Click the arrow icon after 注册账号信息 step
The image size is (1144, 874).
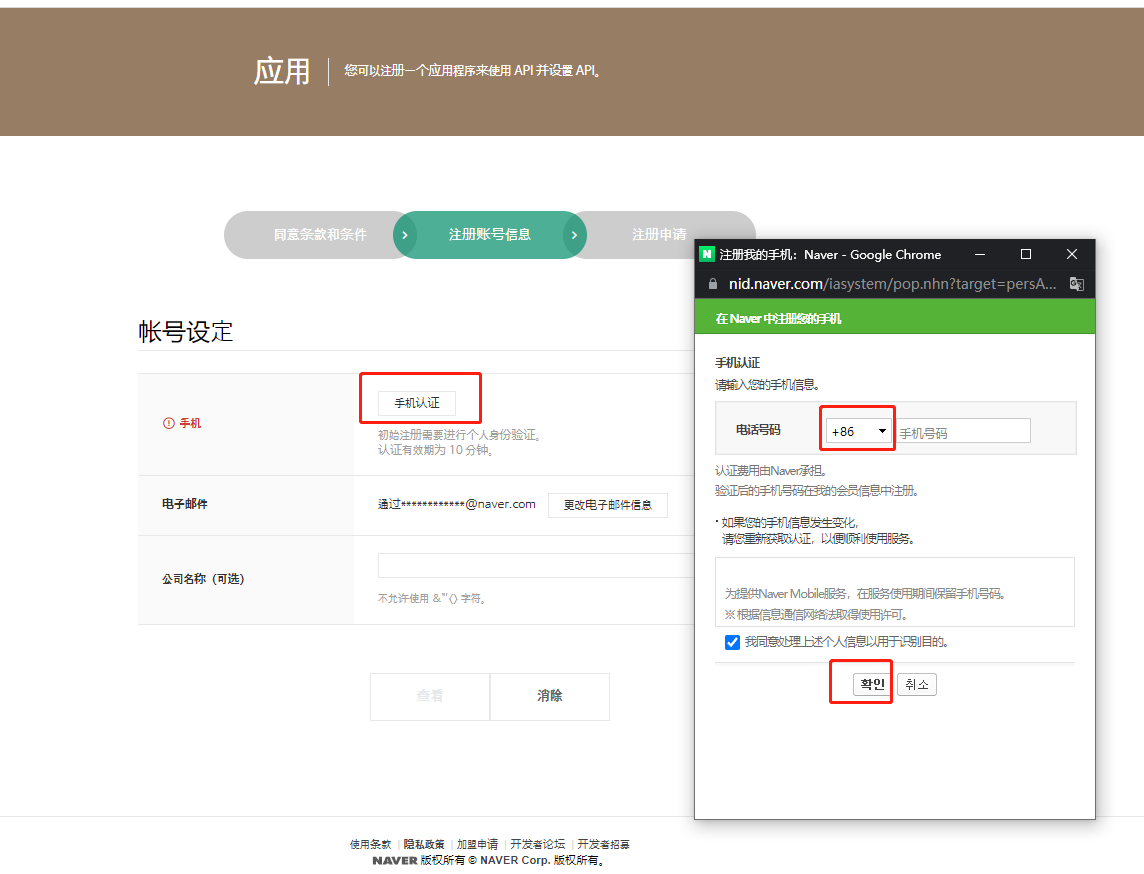click(574, 235)
